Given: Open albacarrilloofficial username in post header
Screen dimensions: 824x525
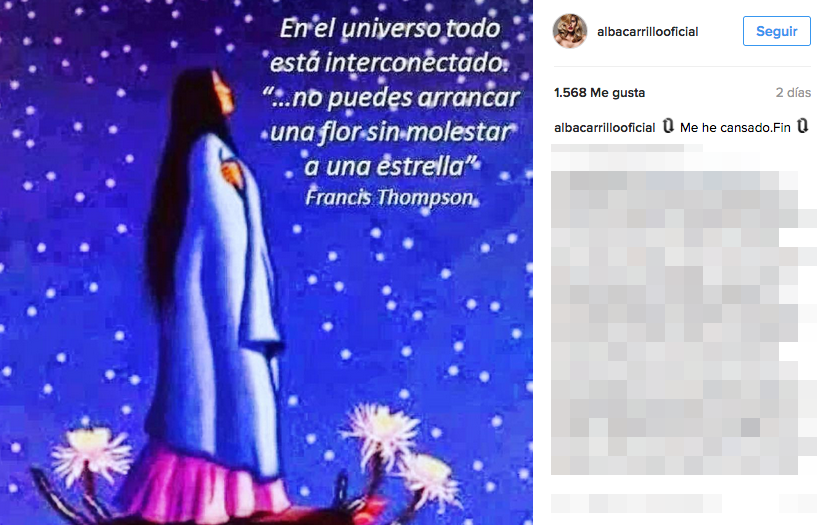Looking at the screenshot, I should point(647,32).
